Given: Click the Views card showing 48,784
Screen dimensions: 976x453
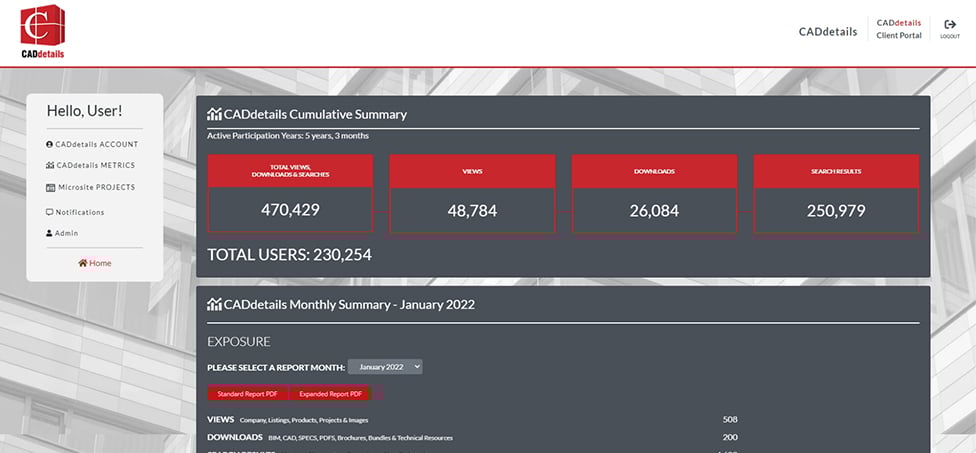Looking at the screenshot, I should pyautogui.click(x=472, y=194).
